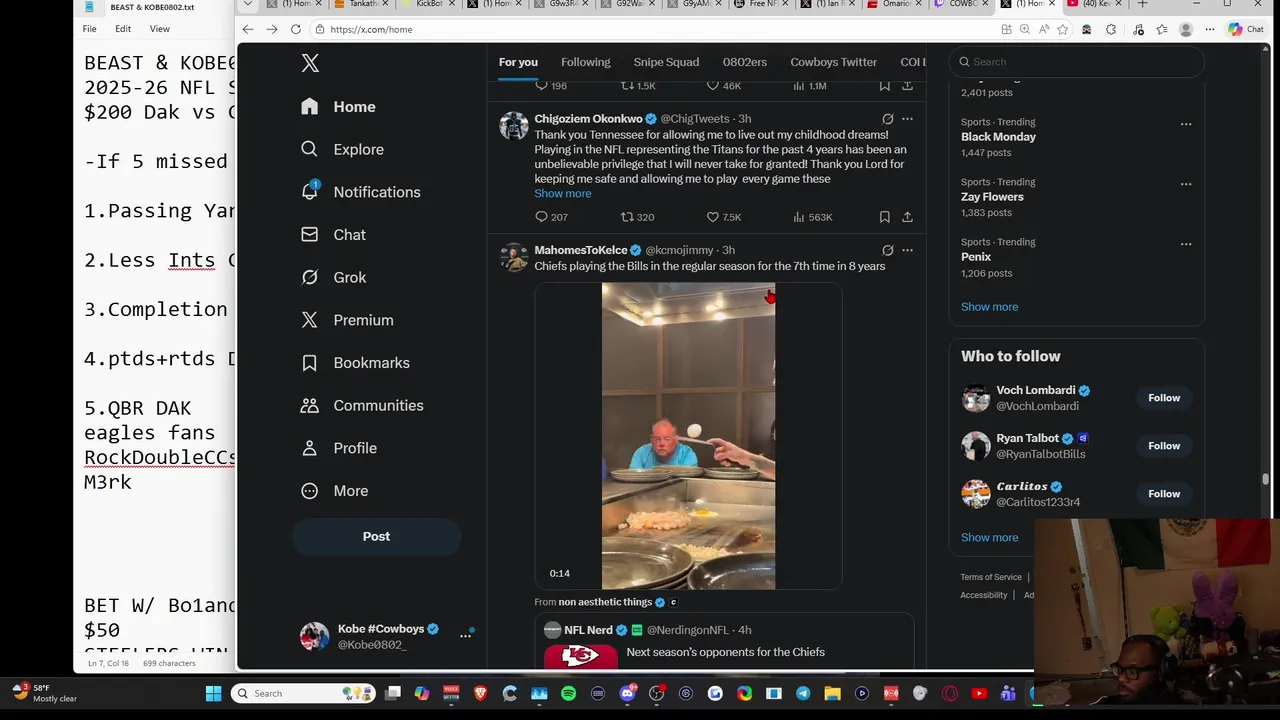
Task: Open Copilot Chat button in browser
Action: click(1246, 29)
